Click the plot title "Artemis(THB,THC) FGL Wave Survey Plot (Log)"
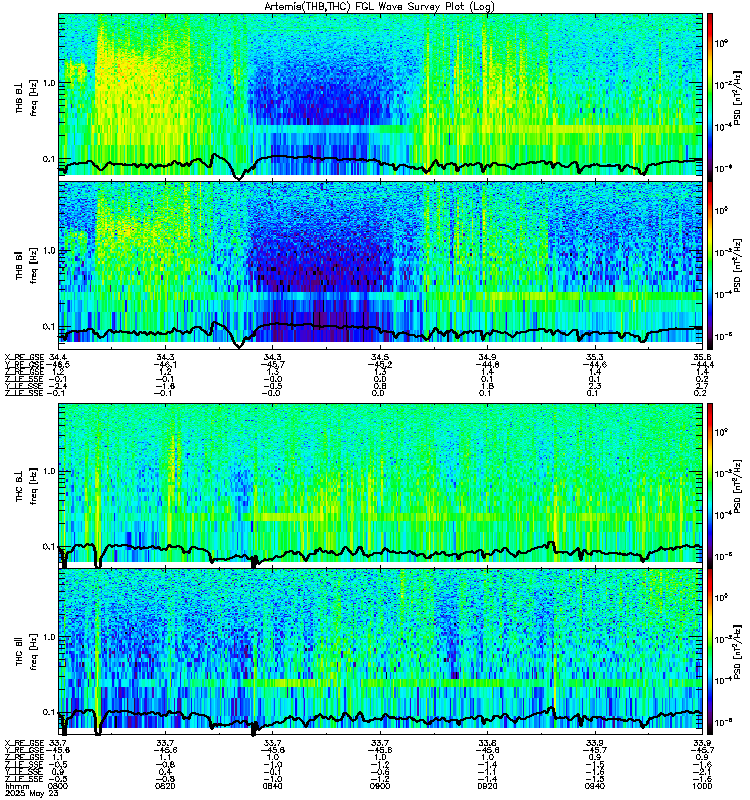 379,7
